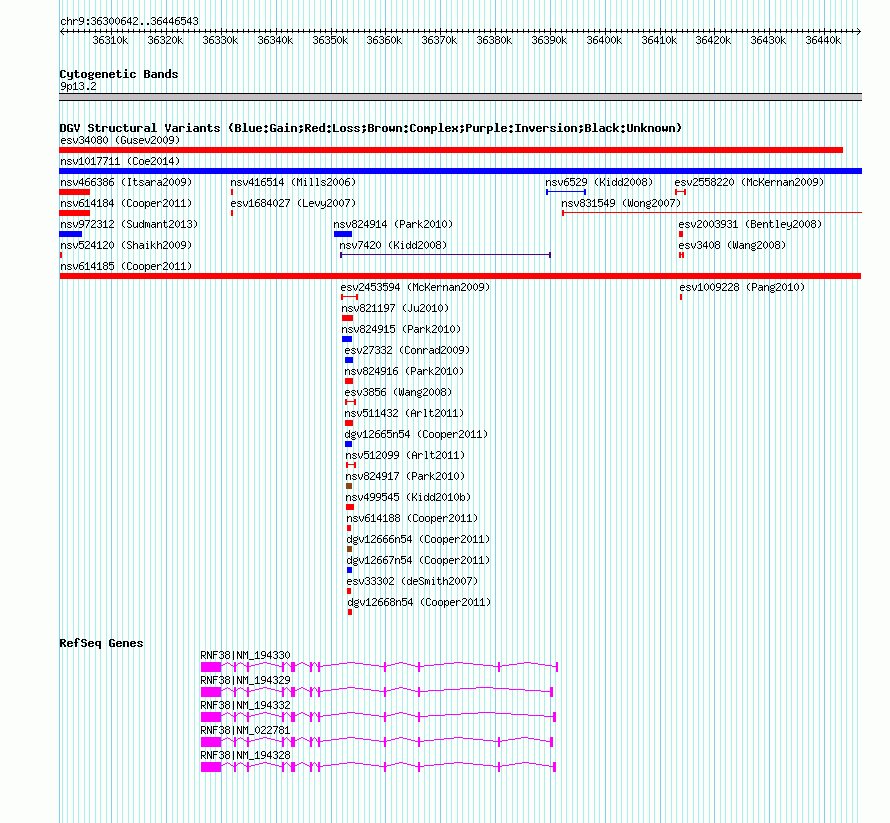Click the chr9:36300642..36446543 coordinate label
The width and height of the screenshot is (890, 823).
pyautogui.click(x=129, y=21)
